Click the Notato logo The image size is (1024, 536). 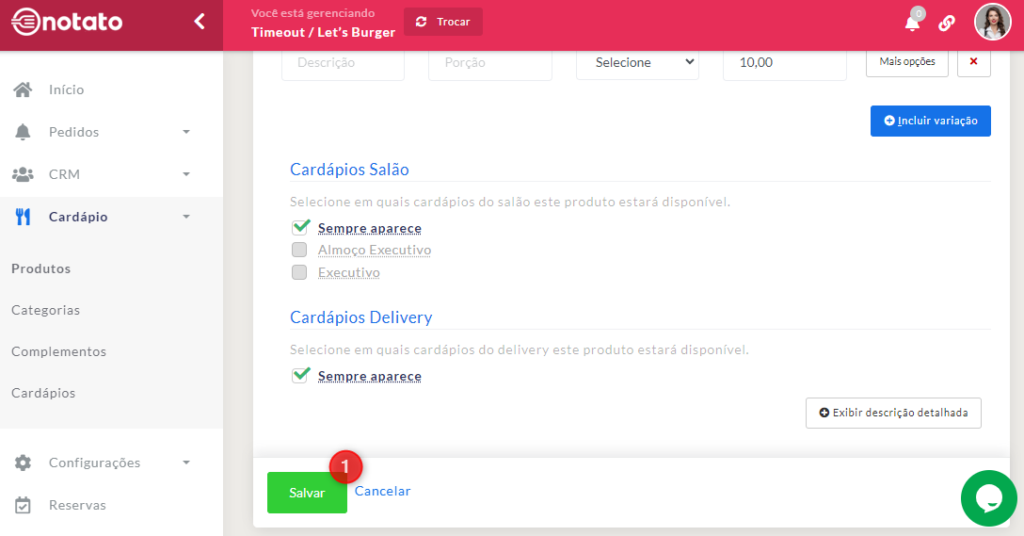pos(67,21)
